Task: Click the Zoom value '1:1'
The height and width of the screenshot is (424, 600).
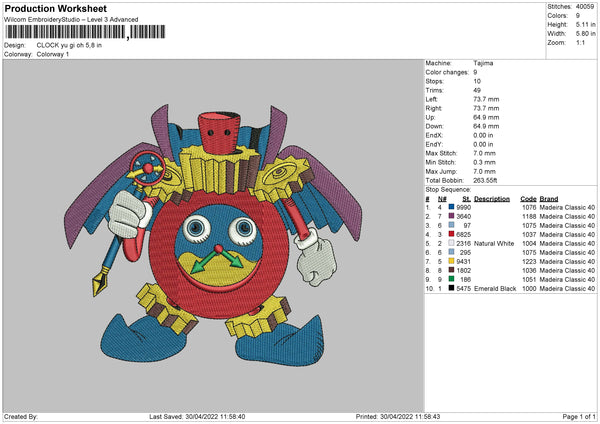Action: 580,42
